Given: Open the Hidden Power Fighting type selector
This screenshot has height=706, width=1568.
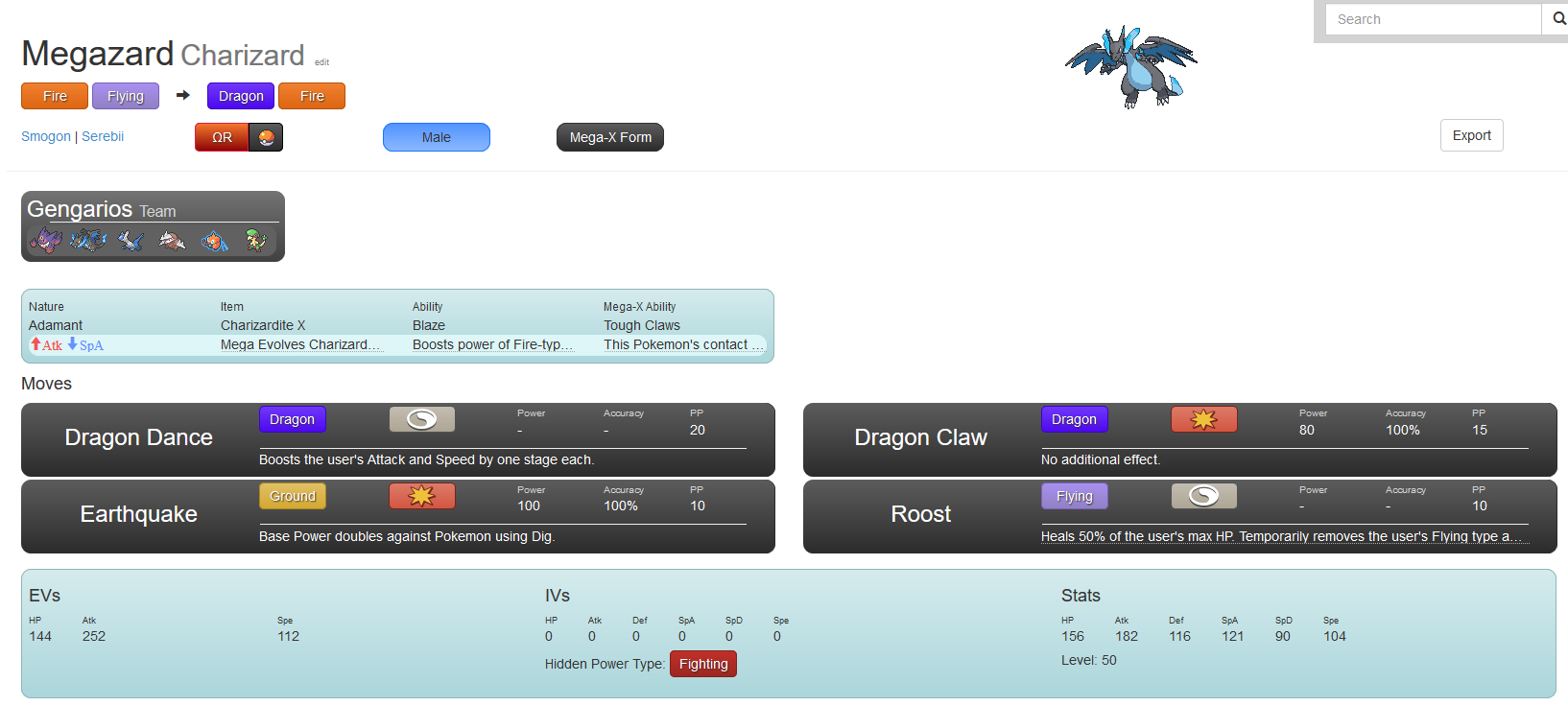Looking at the screenshot, I should tap(702, 664).
